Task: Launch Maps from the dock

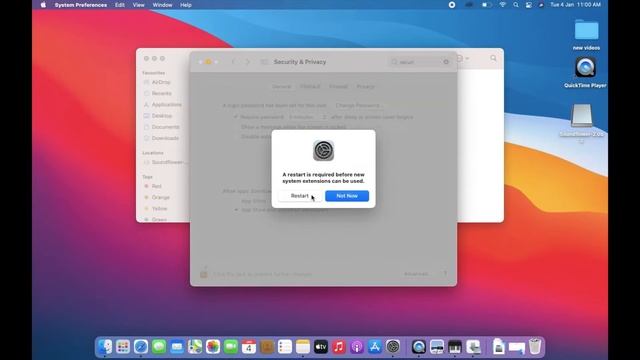Action: coord(195,347)
